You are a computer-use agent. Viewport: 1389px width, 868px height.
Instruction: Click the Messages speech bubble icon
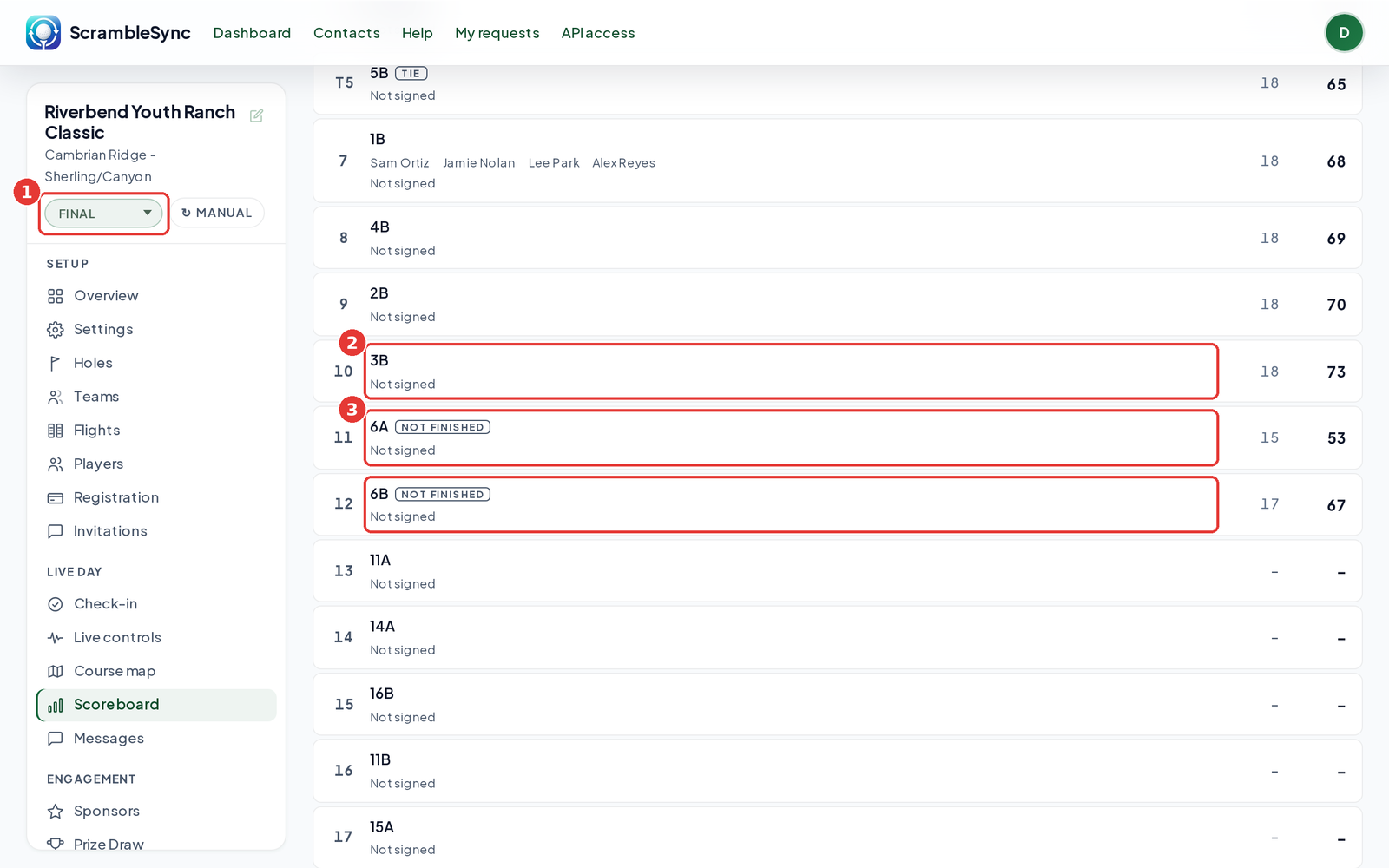56,739
